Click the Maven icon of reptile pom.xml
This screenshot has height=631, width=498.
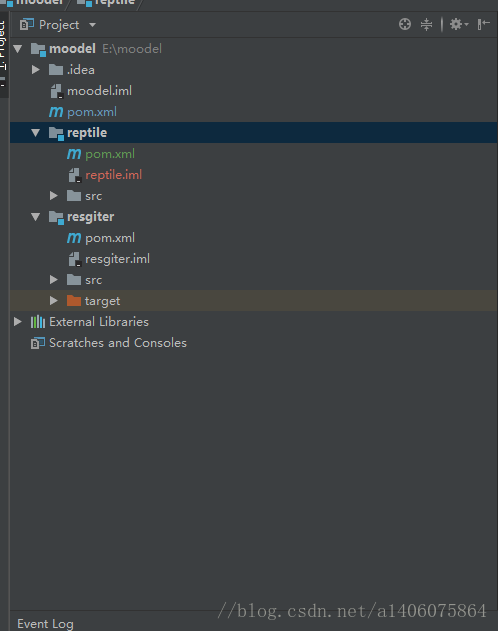(x=74, y=154)
